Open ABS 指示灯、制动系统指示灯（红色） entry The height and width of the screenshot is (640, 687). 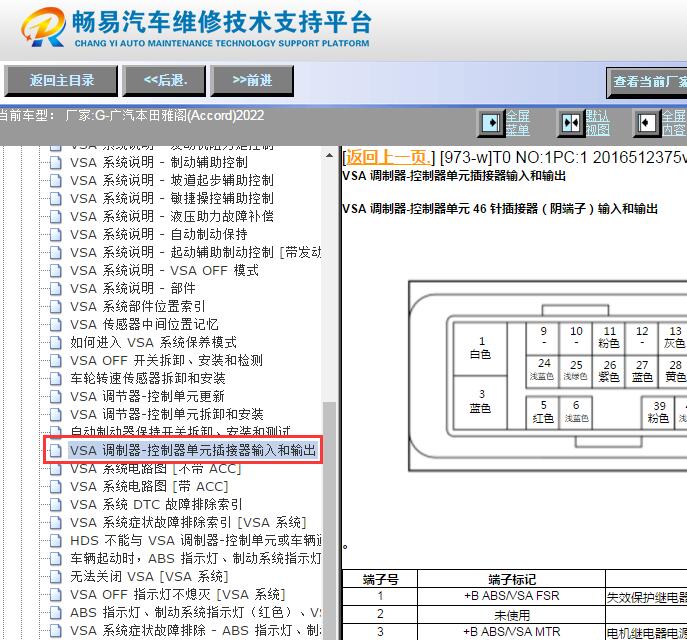pos(196,612)
